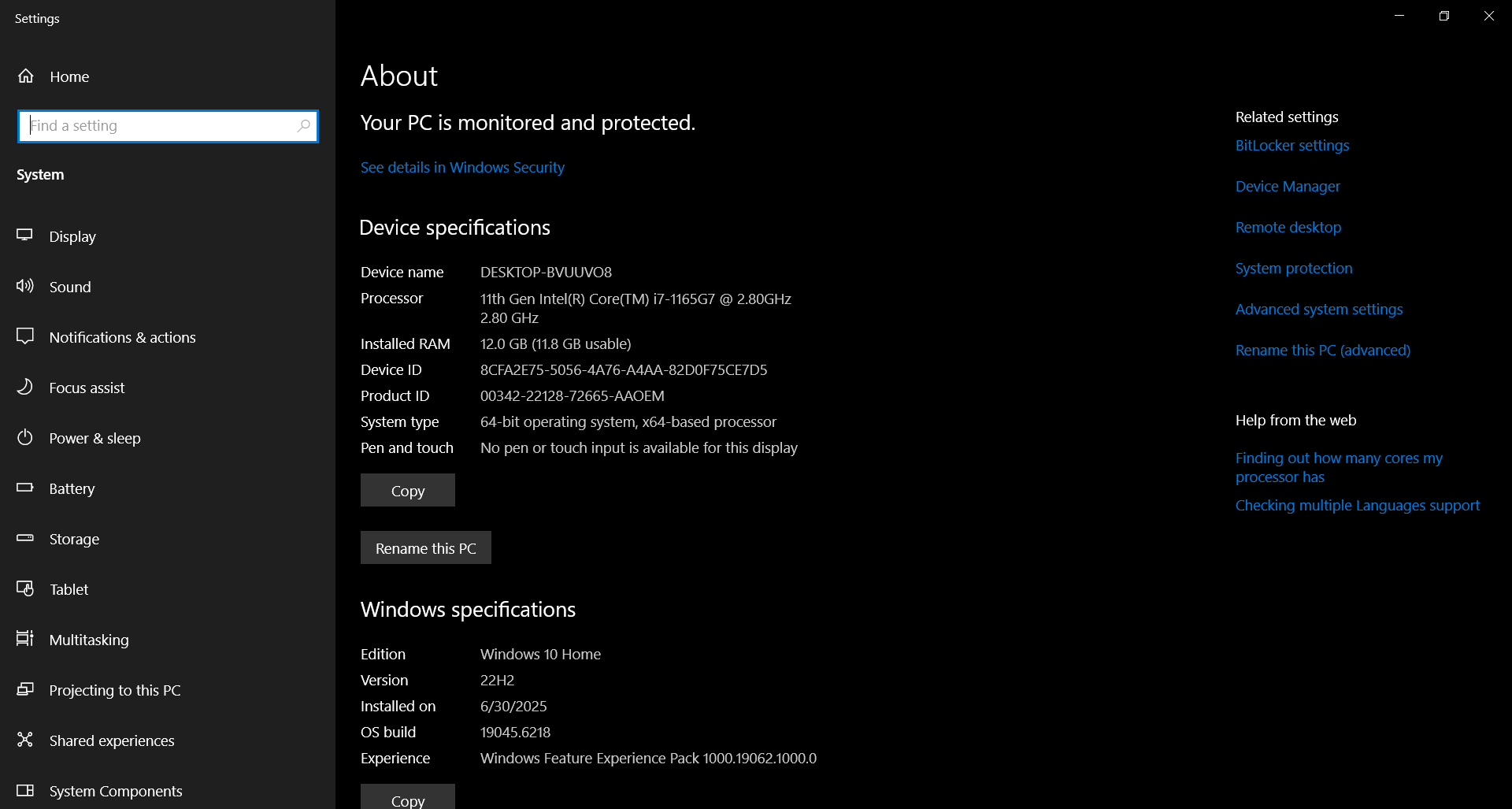Select Windows Feature Experience Pack value
Viewport: 1512px width, 809px height.
[x=648, y=759]
